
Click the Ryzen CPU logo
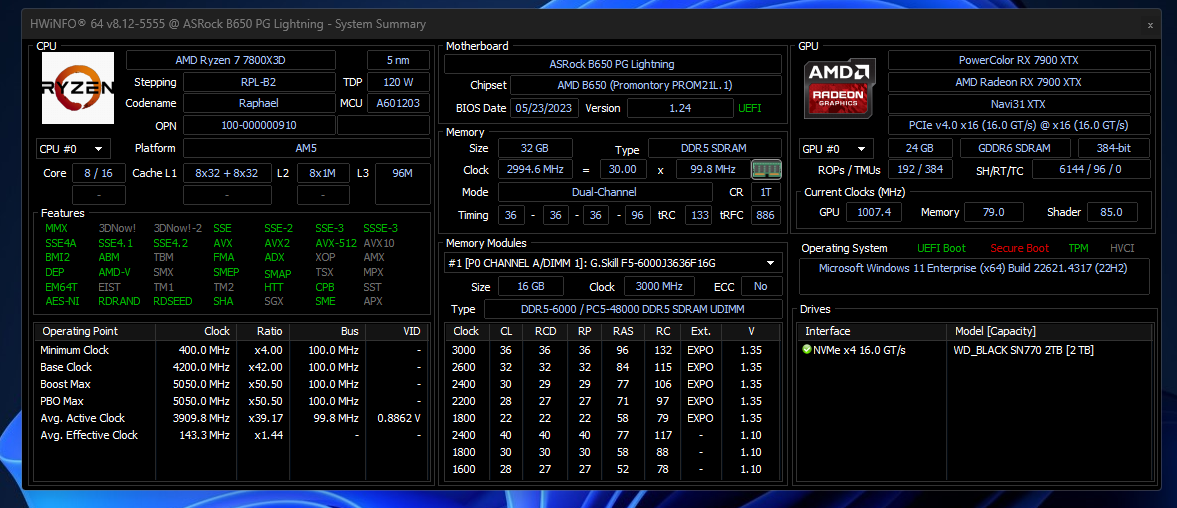(x=77, y=88)
